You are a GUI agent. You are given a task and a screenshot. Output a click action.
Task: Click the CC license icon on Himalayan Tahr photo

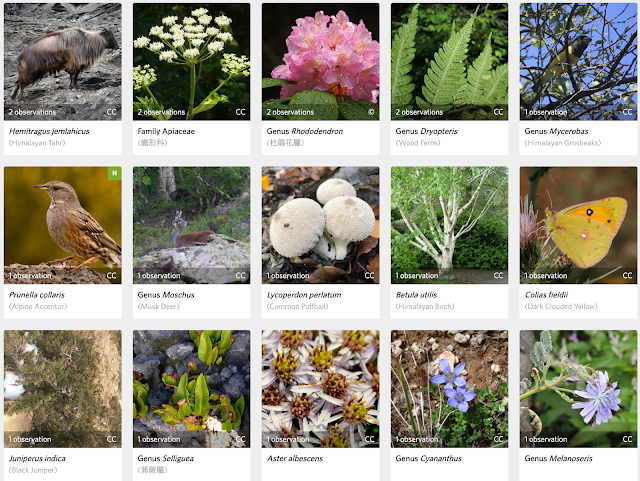111,112
